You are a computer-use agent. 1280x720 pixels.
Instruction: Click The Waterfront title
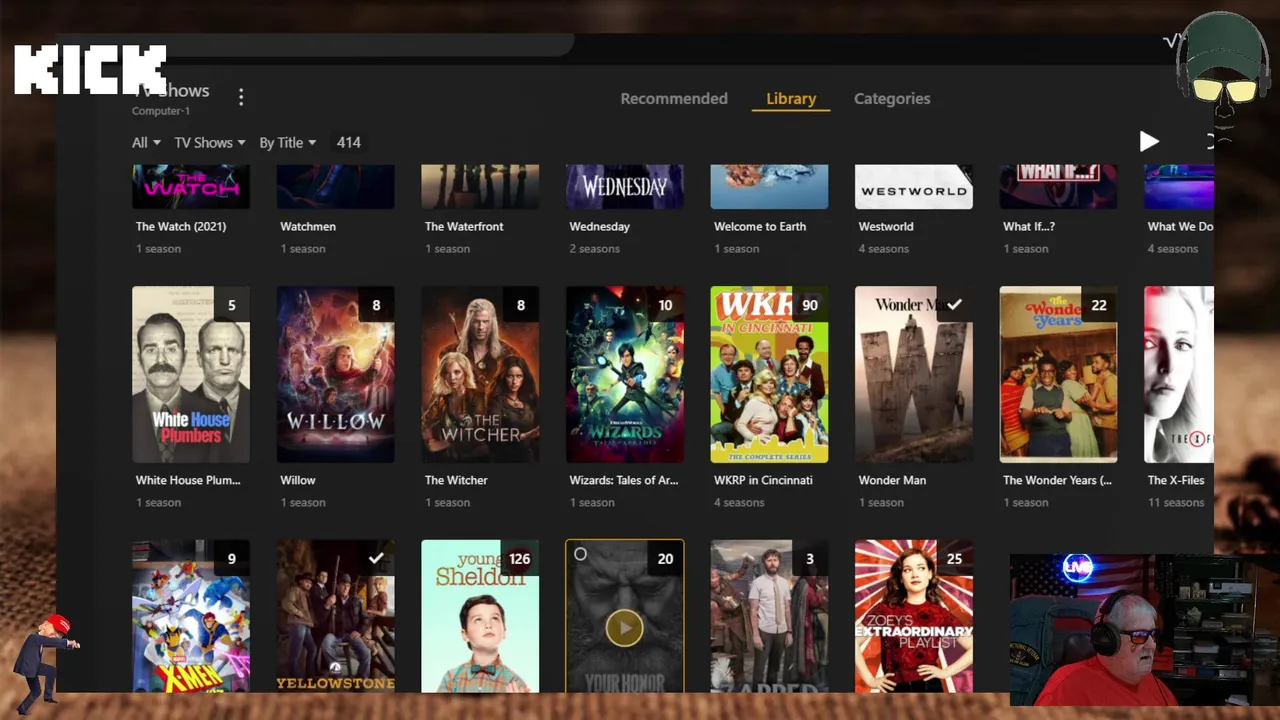(x=464, y=227)
